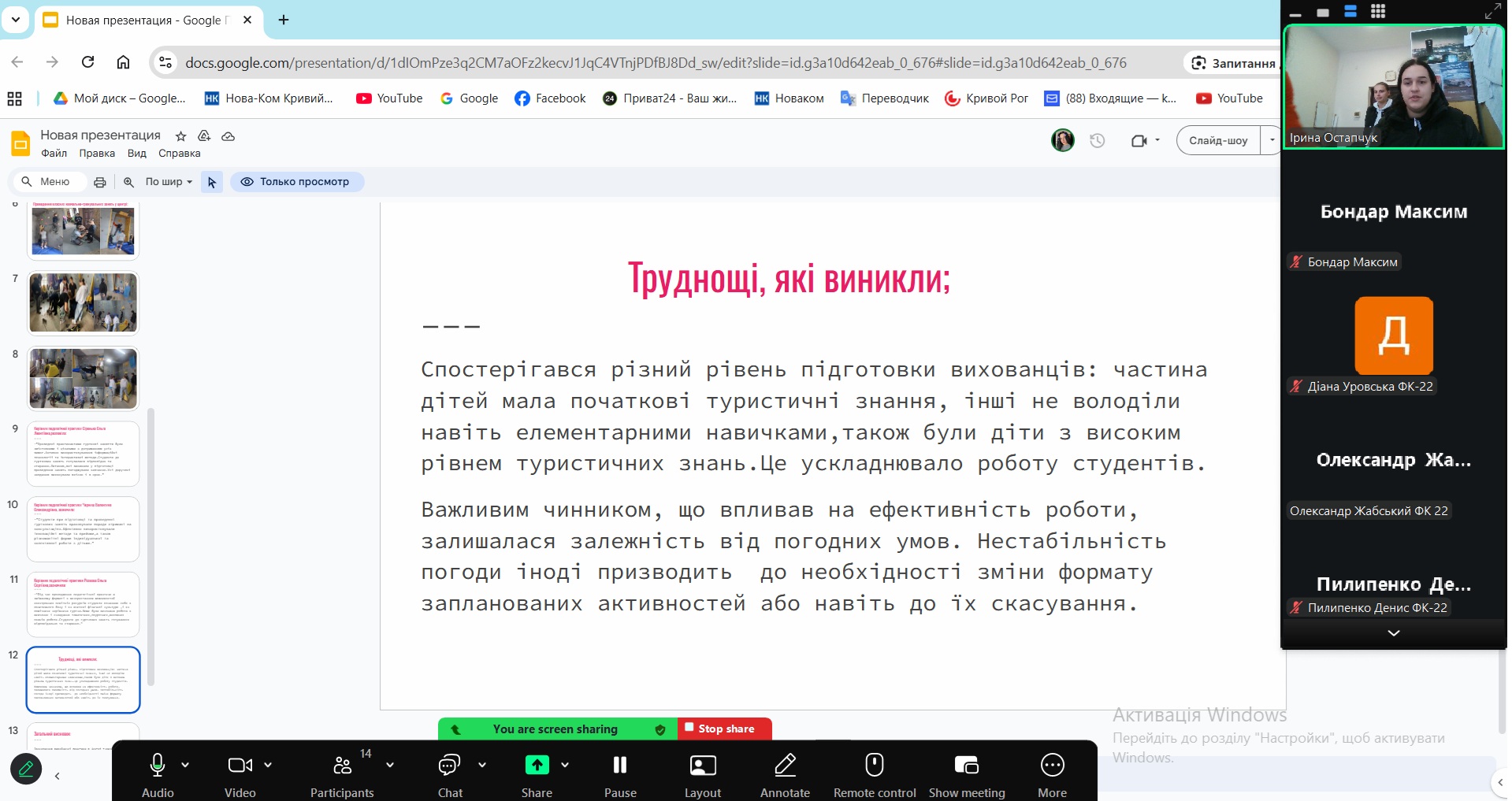This screenshot has height=801, width=1512.
Task: Open the Файл menu
Action: 54,154
